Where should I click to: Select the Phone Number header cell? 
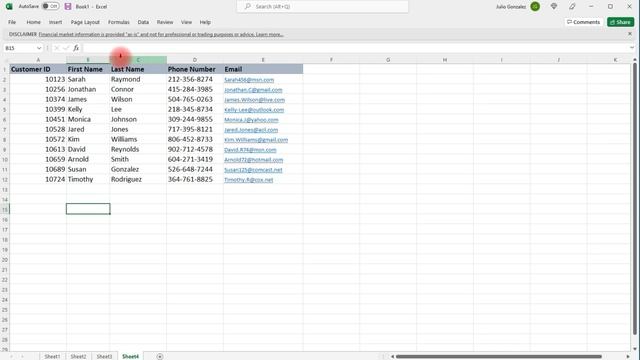tap(195, 69)
